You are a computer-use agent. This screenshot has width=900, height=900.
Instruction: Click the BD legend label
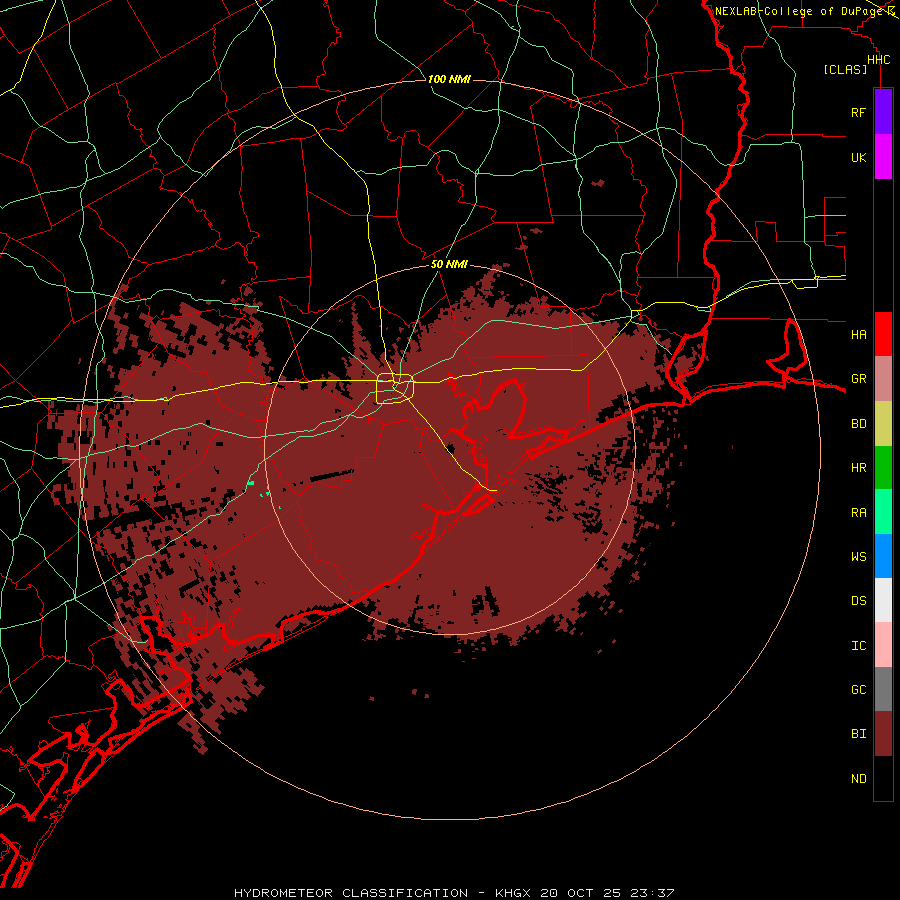click(859, 424)
